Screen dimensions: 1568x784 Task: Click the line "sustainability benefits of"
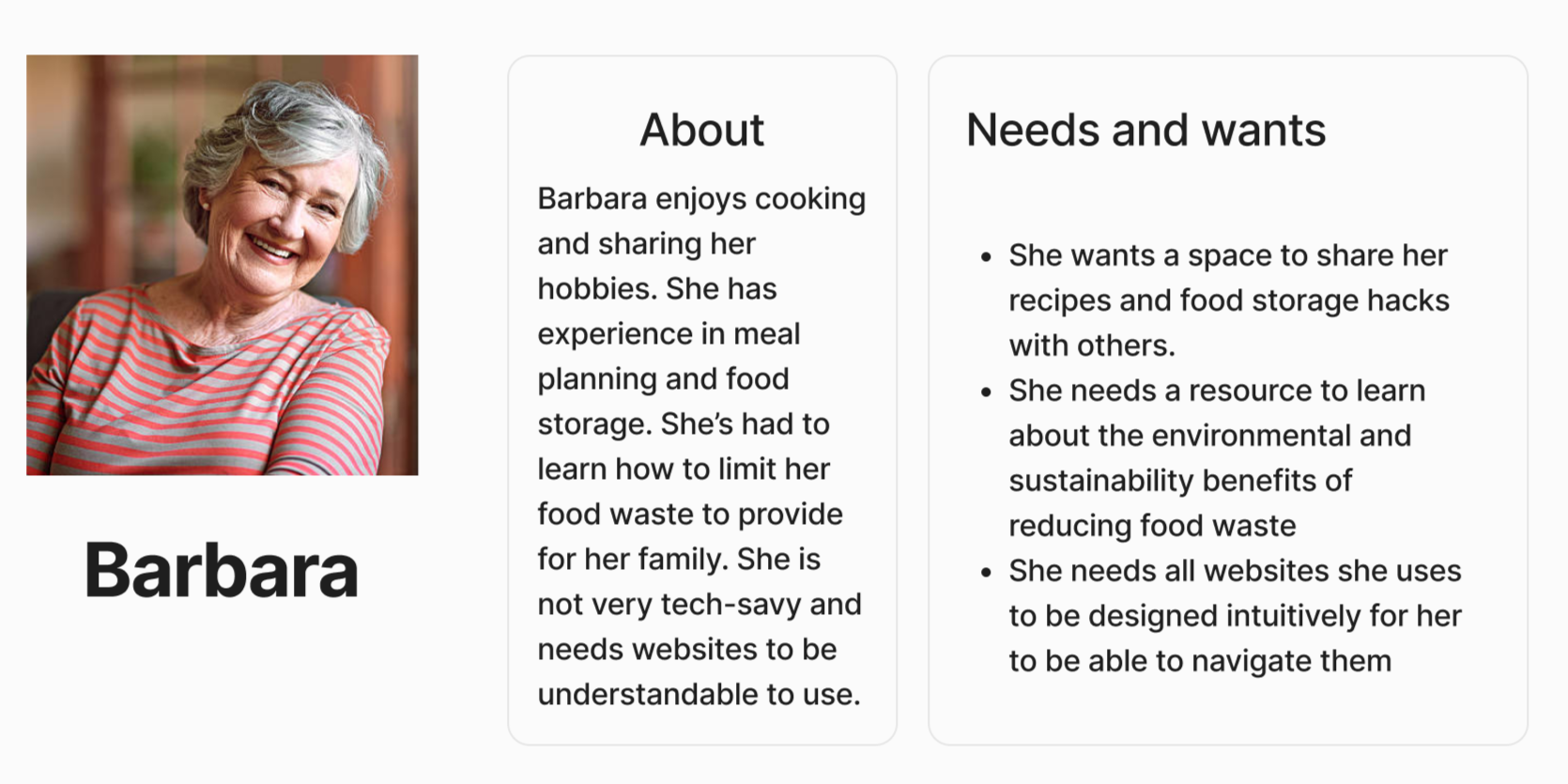click(x=1179, y=481)
